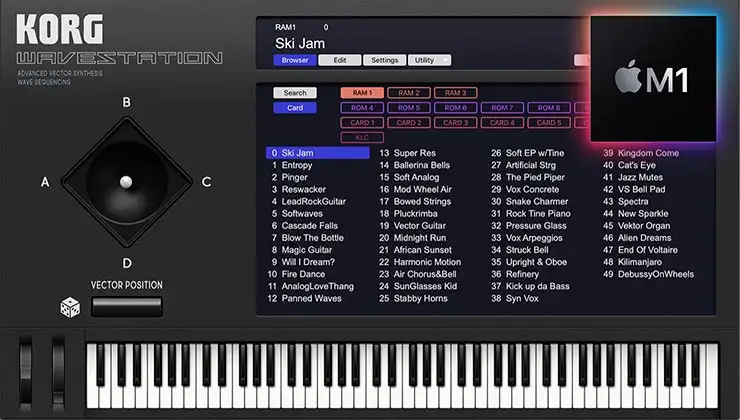Image resolution: width=740 pixels, height=420 pixels.
Task: Select preset 13 Super Res
Action: [408, 153]
